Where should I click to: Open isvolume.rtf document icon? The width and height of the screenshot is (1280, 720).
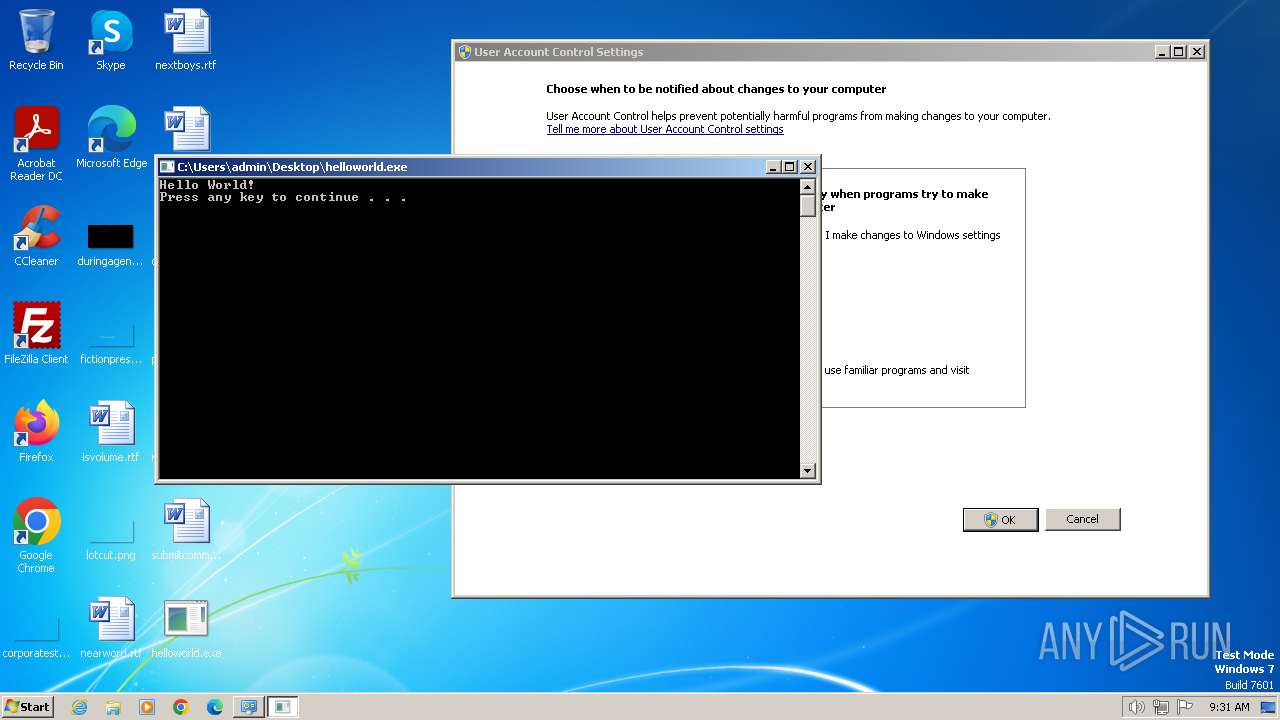click(111, 432)
